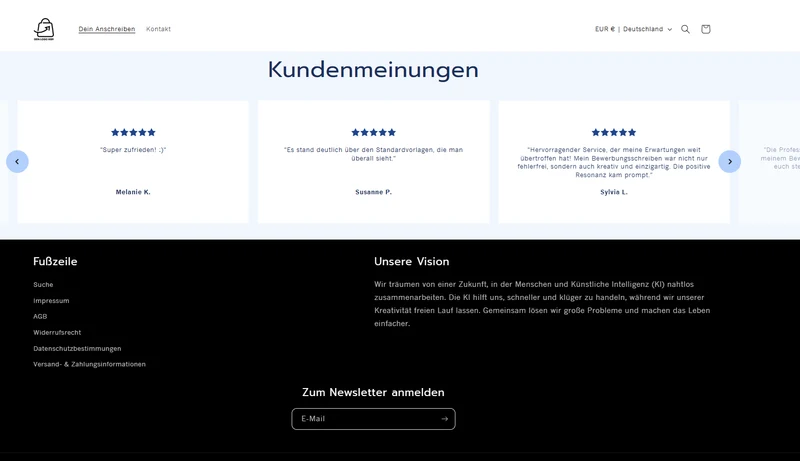This screenshot has height=461, width=800.
Task: Show previous customer review with left arrow
Action: coord(17,162)
